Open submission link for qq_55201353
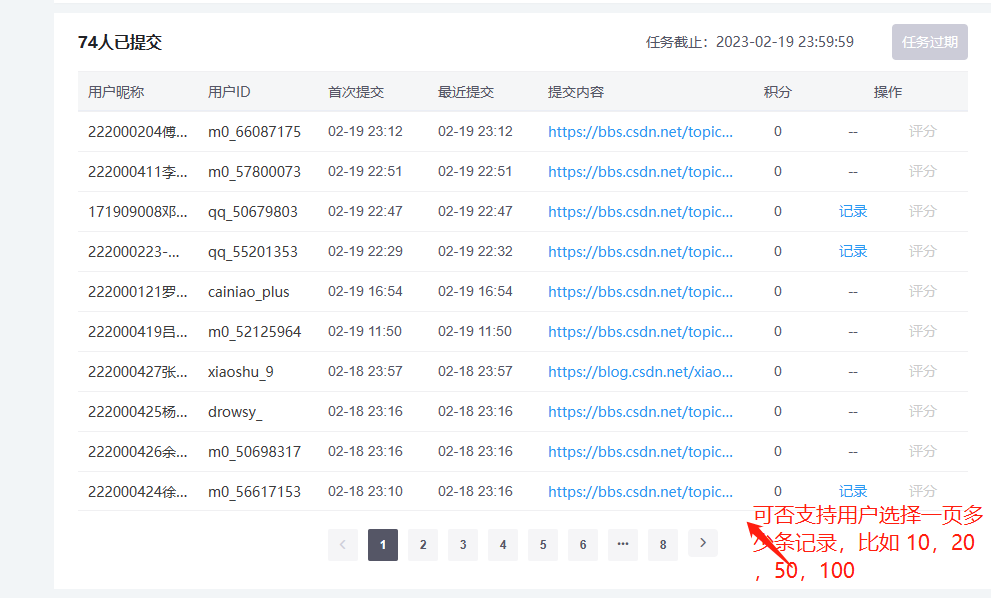The height and width of the screenshot is (598, 991). pos(640,252)
